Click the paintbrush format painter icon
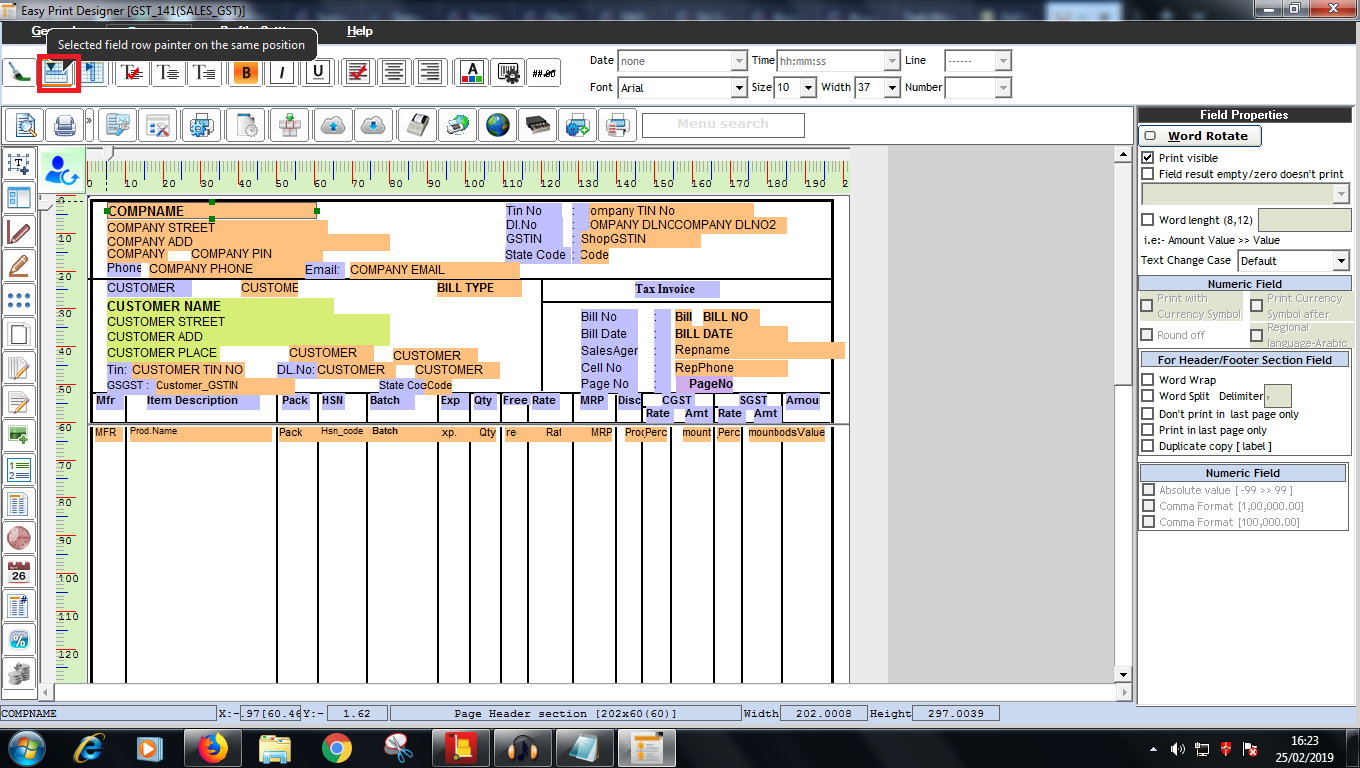 (19, 72)
